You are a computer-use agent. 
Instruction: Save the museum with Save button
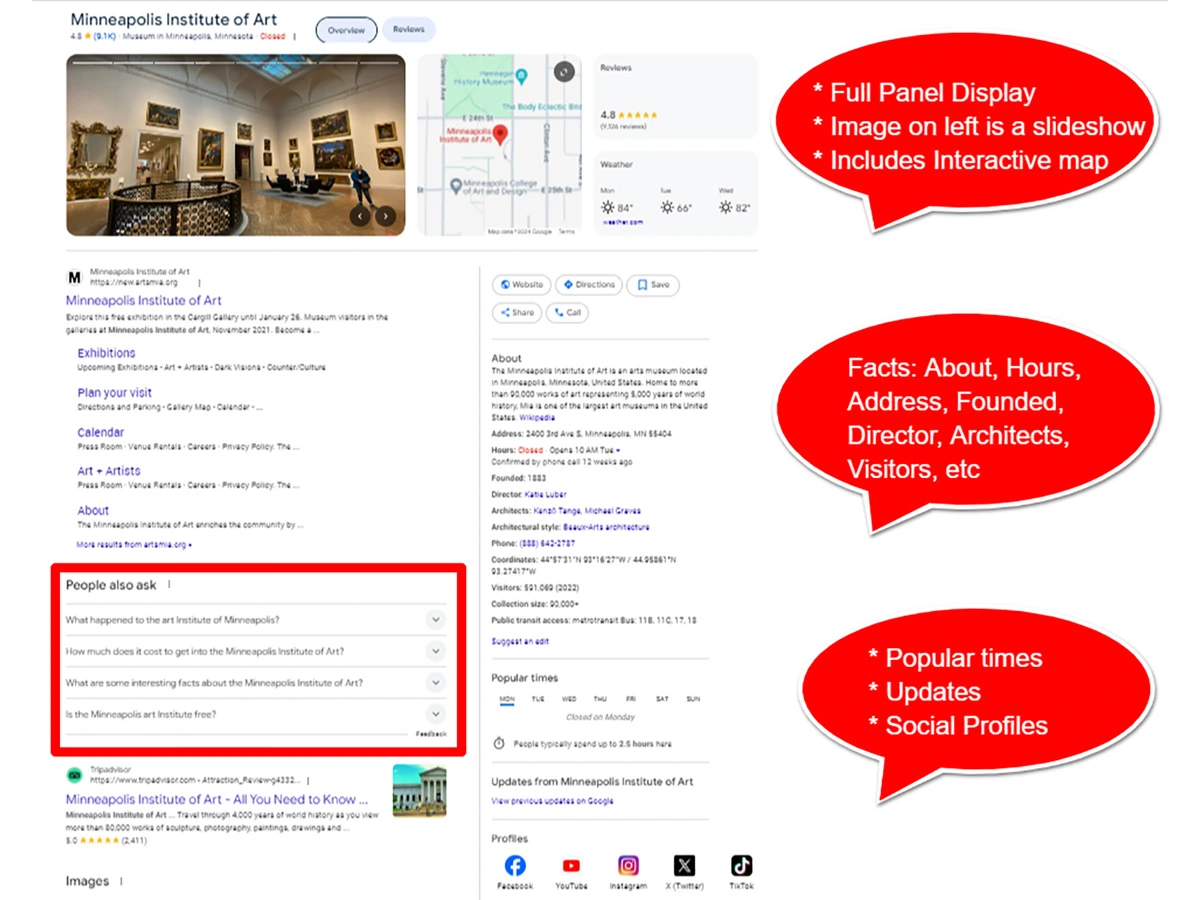pyautogui.click(x=653, y=285)
